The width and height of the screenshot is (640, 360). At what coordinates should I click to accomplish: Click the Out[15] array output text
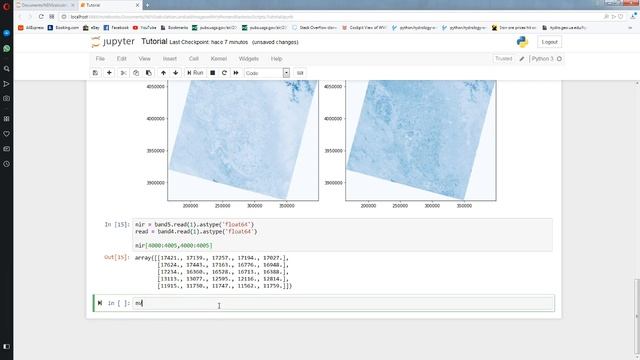click(x=213, y=272)
